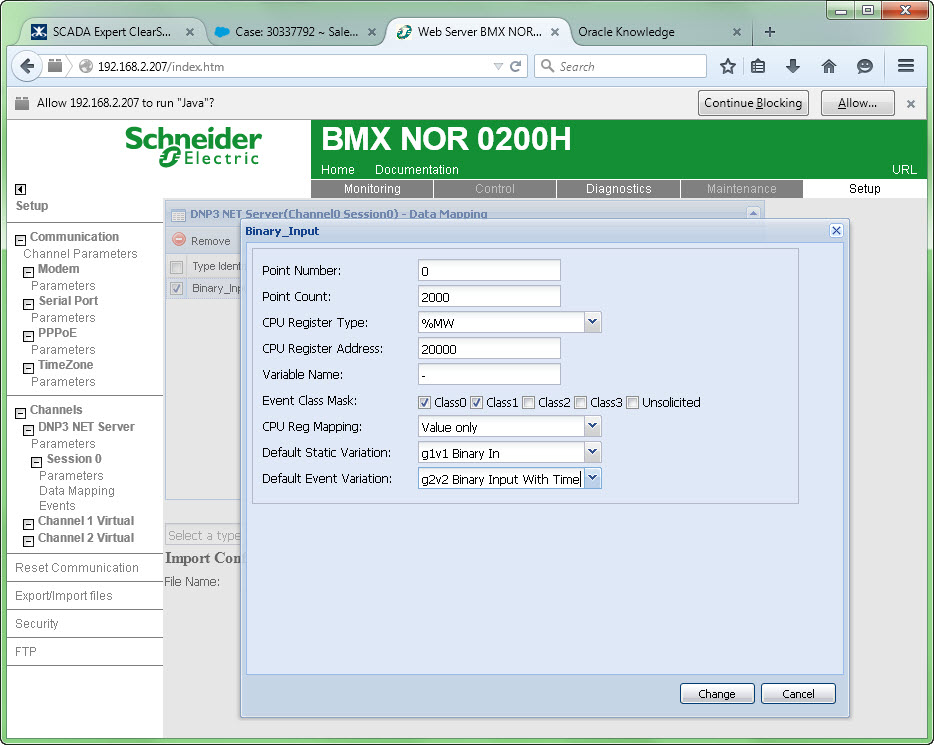The height and width of the screenshot is (745, 934).
Task: Bookmark this page with the star icon
Action: point(727,66)
